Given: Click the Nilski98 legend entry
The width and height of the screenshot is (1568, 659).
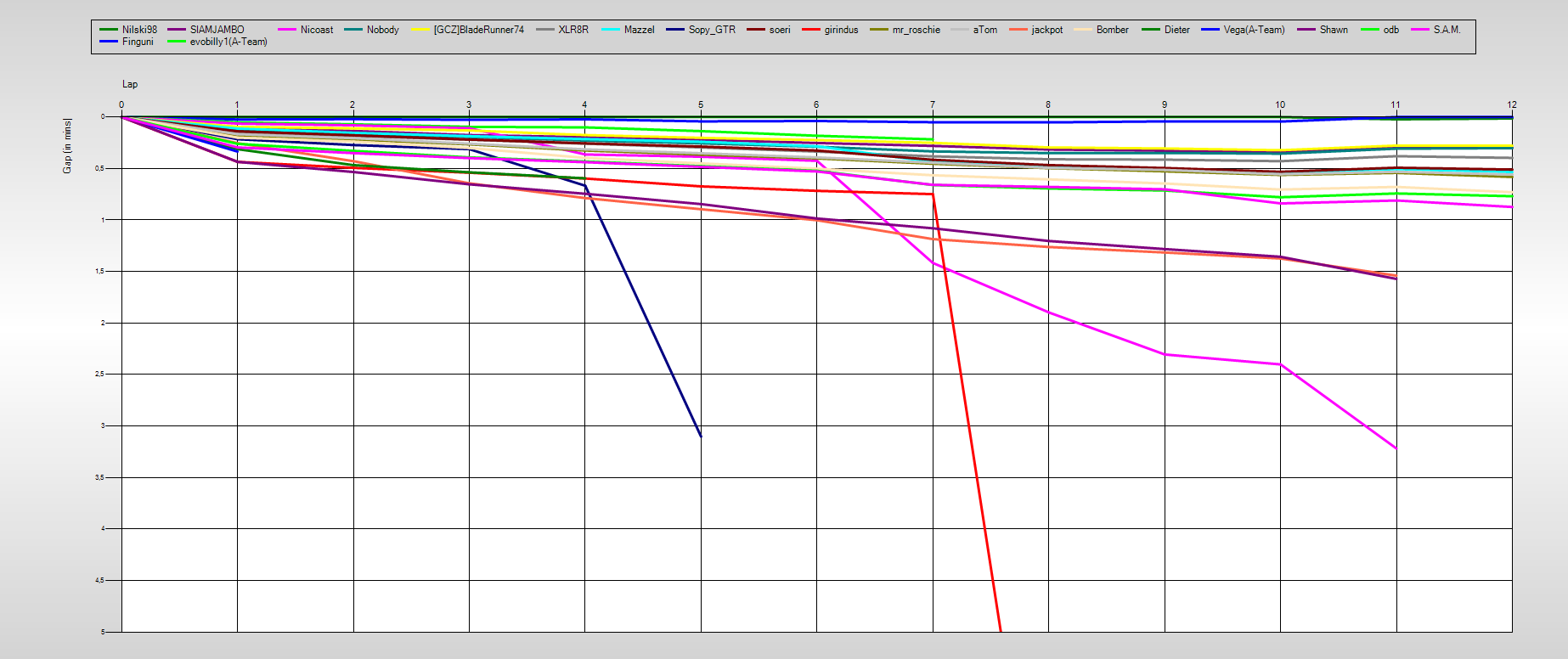Looking at the screenshot, I should 139,30.
